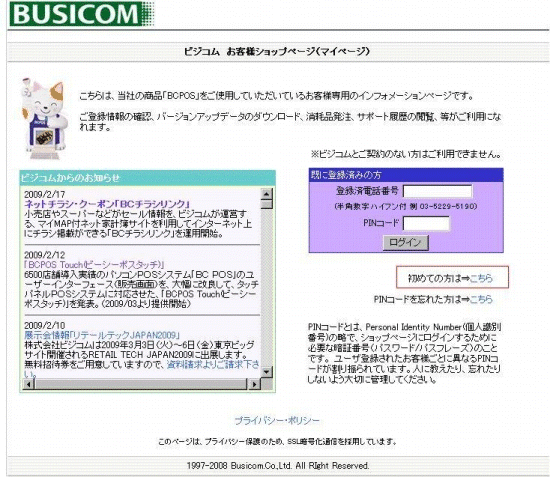Open 展示会情報 リテールテックJAPAN2009 link
The image size is (550, 477).
coord(102,335)
